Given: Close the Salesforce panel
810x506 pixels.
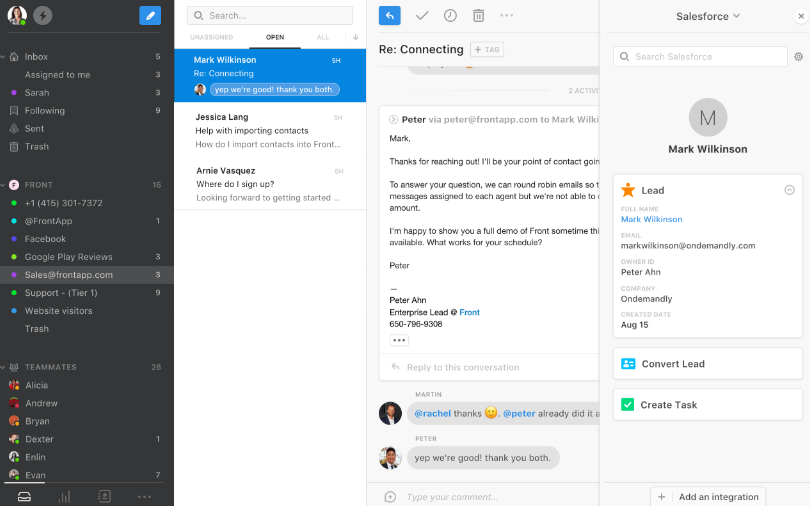Looking at the screenshot, I should [801, 16].
